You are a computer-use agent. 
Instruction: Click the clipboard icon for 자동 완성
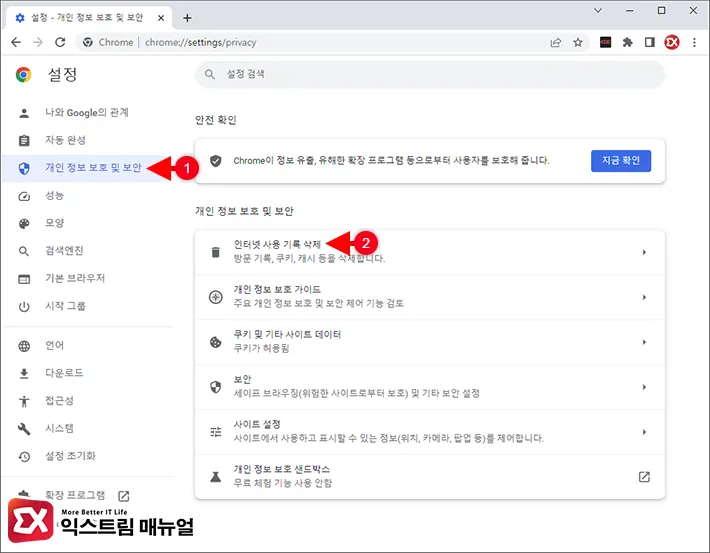(x=24, y=141)
